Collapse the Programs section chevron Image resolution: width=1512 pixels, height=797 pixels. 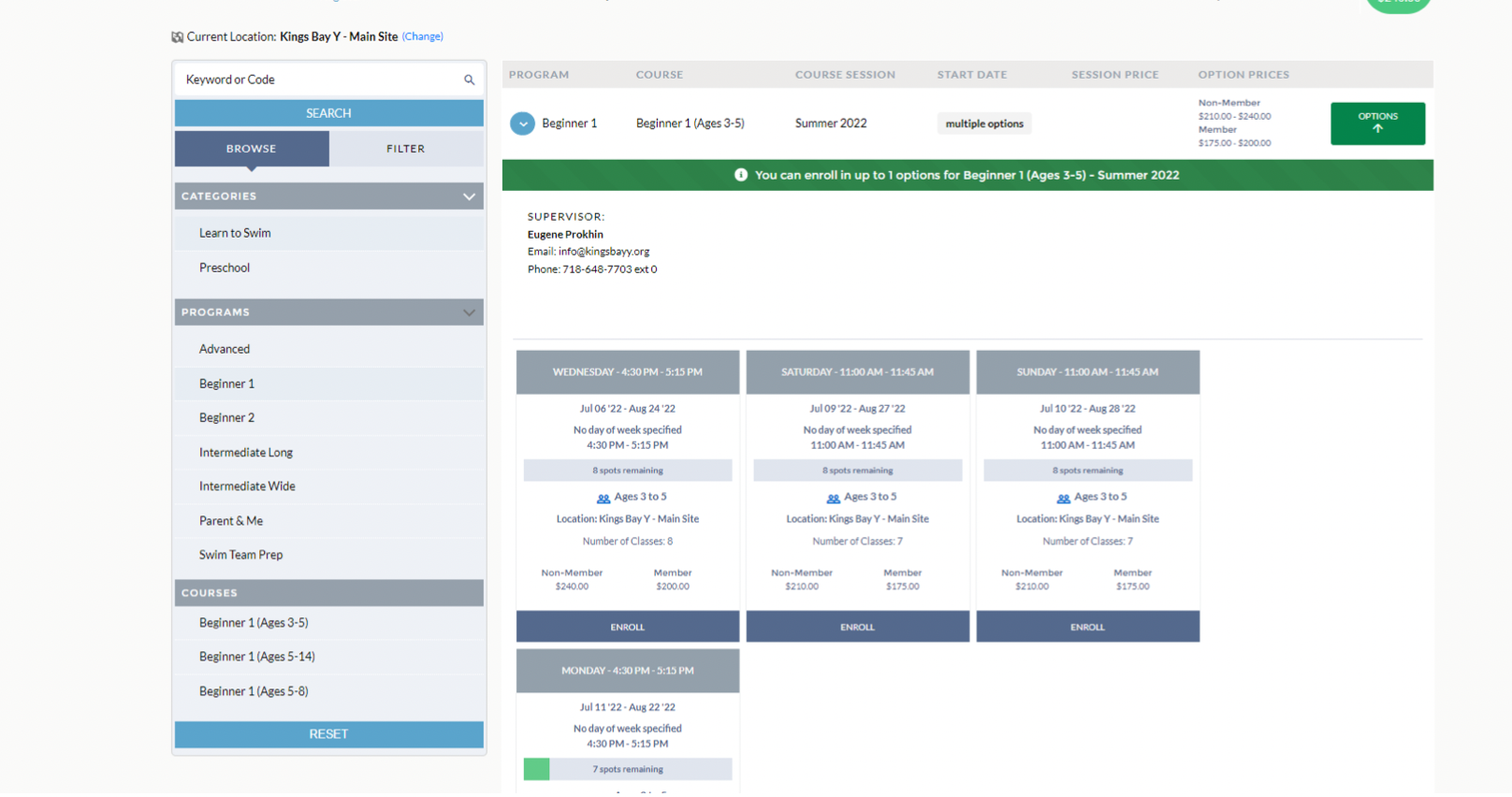click(x=469, y=312)
